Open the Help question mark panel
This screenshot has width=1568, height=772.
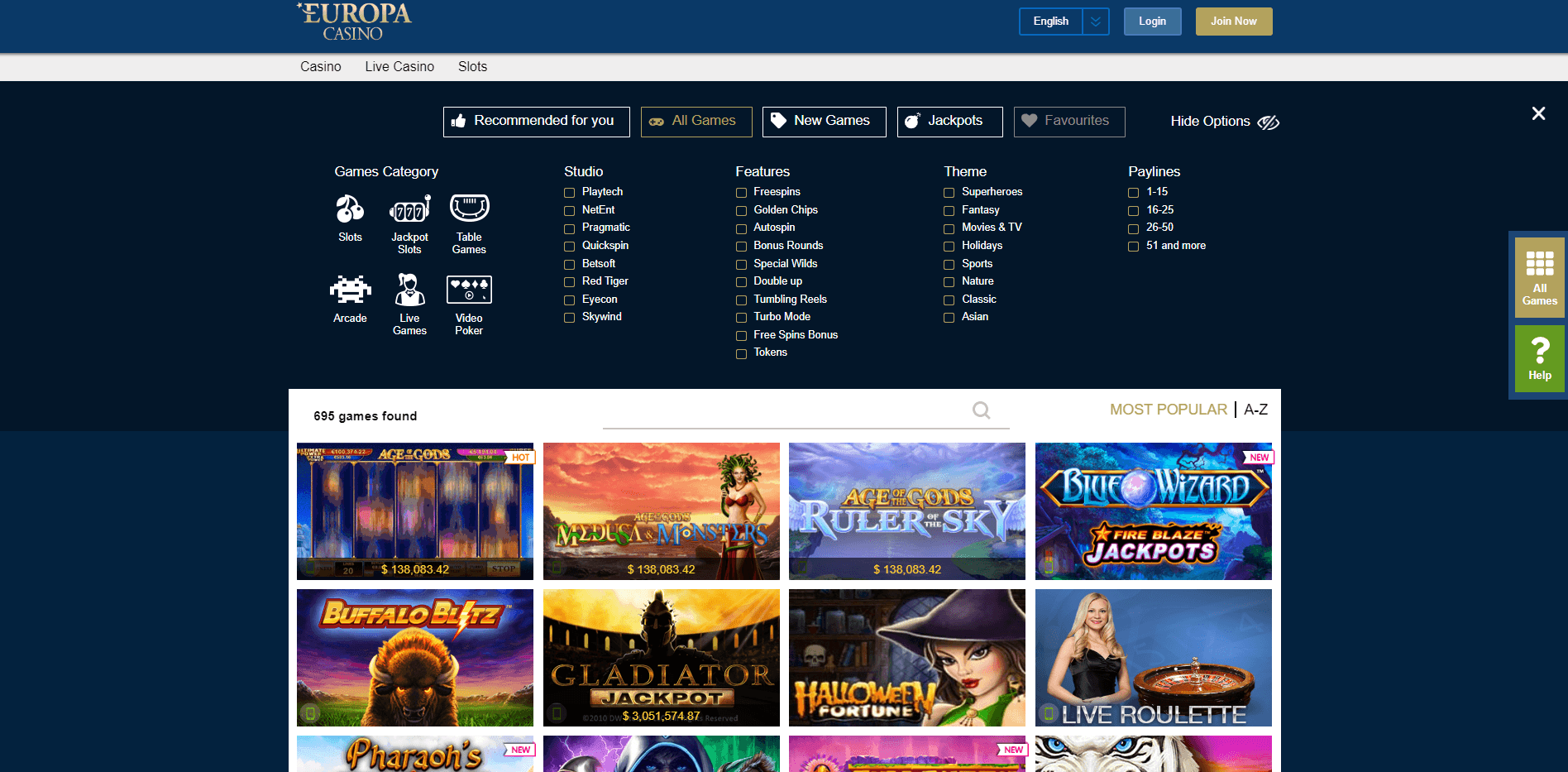(x=1539, y=357)
